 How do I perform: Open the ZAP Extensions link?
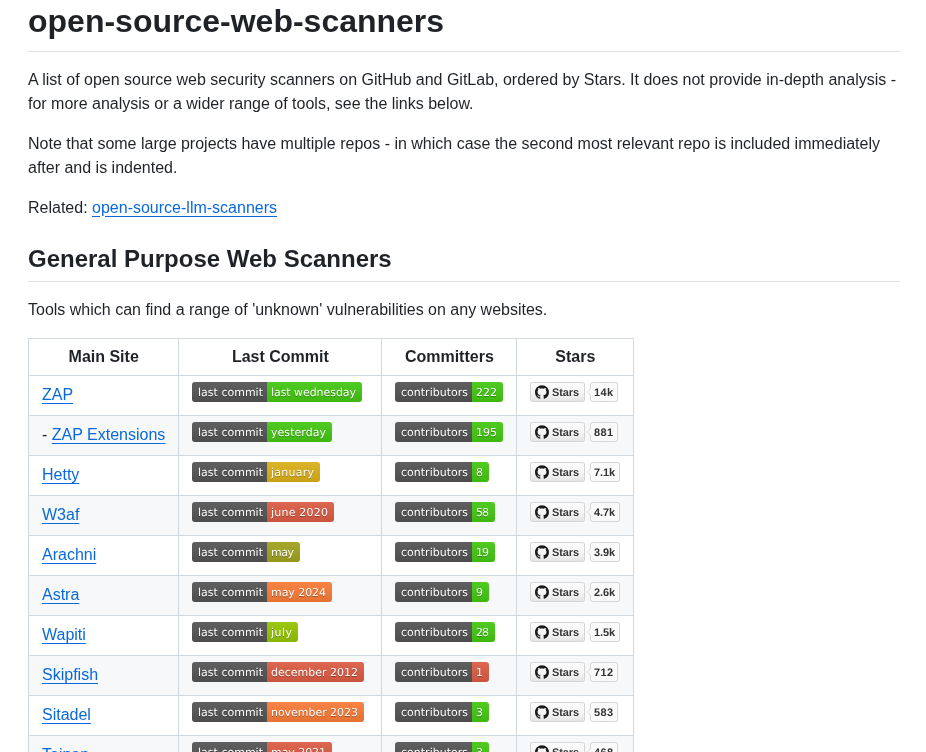click(108, 435)
